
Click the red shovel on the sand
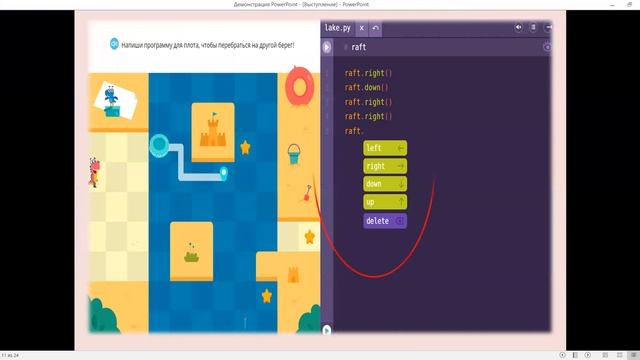[307, 193]
